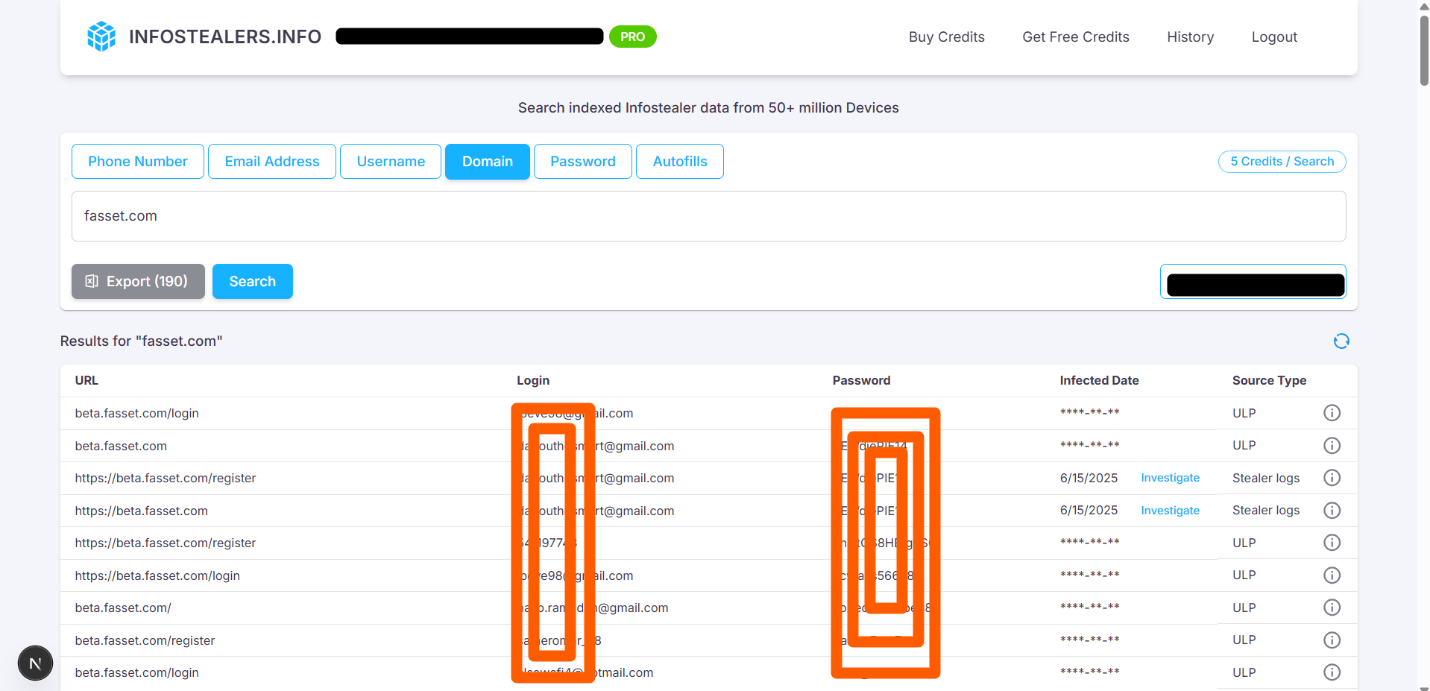The height and width of the screenshot is (691, 1430).
Task: Open info icon for plain beta.fasset.com ULP row
Action: [1332, 446]
